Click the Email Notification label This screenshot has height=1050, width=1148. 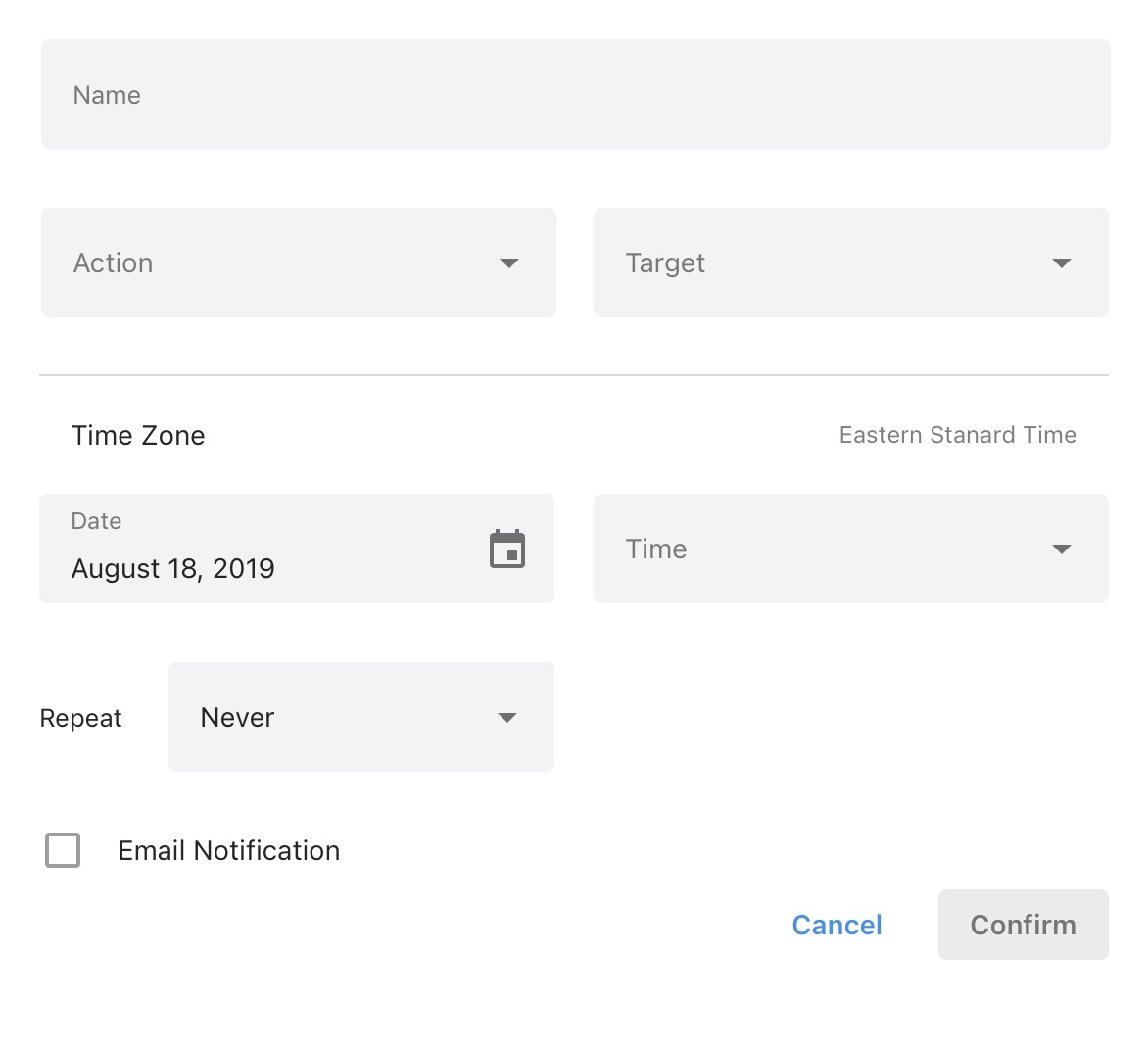229,851
